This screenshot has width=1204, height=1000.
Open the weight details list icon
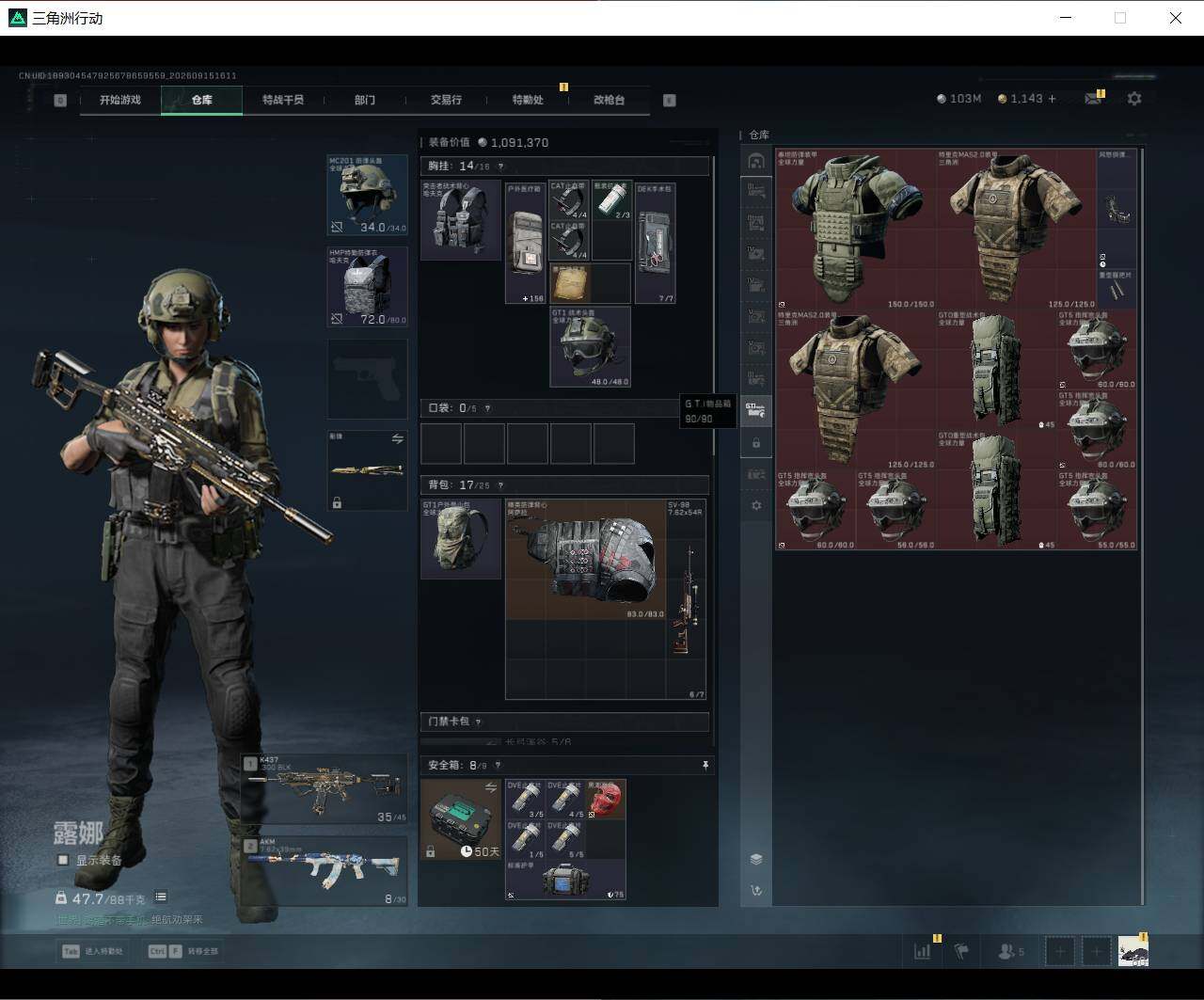coord(162,897)
